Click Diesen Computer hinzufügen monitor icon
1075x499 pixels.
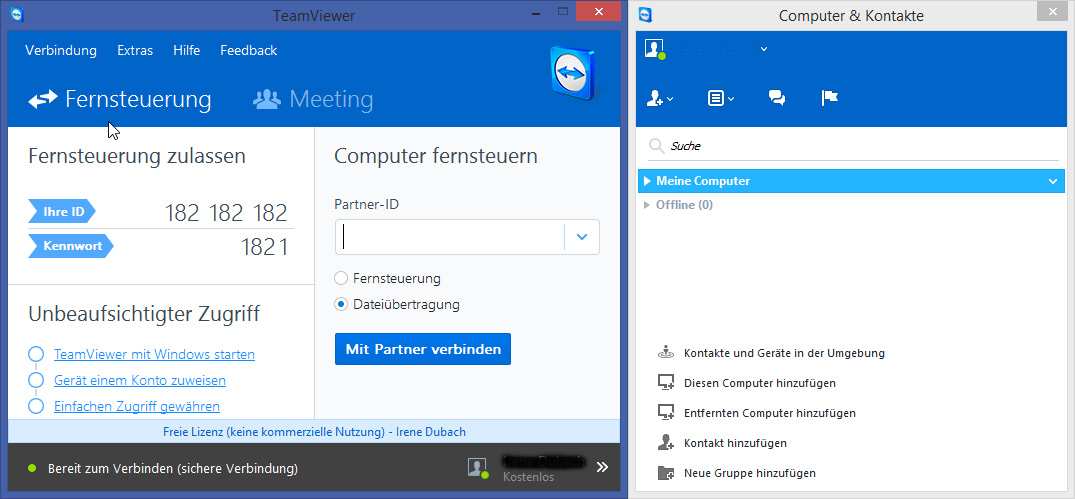[x=666, y=382]
